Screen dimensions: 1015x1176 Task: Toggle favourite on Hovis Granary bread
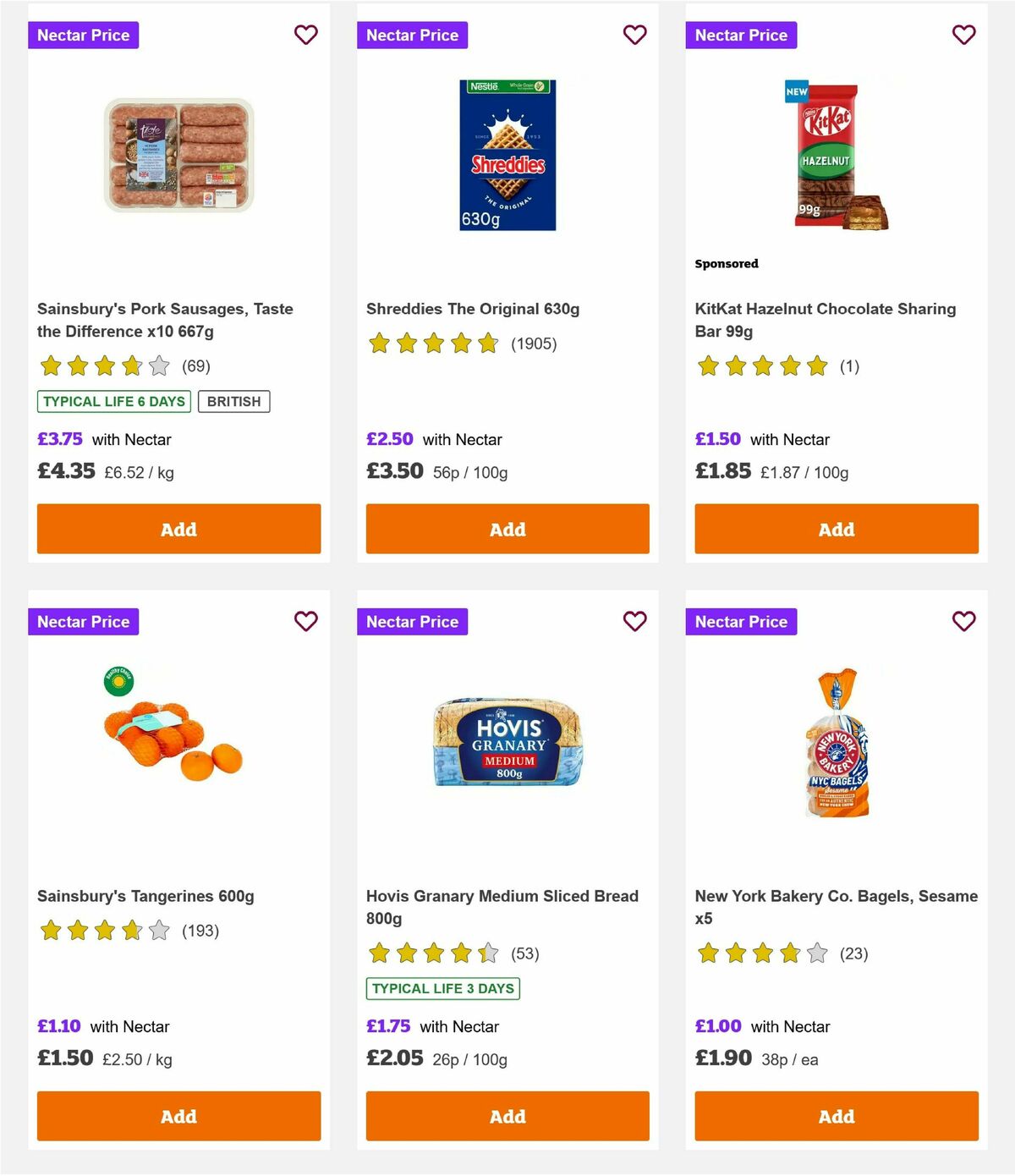click(x=634, y=621)
